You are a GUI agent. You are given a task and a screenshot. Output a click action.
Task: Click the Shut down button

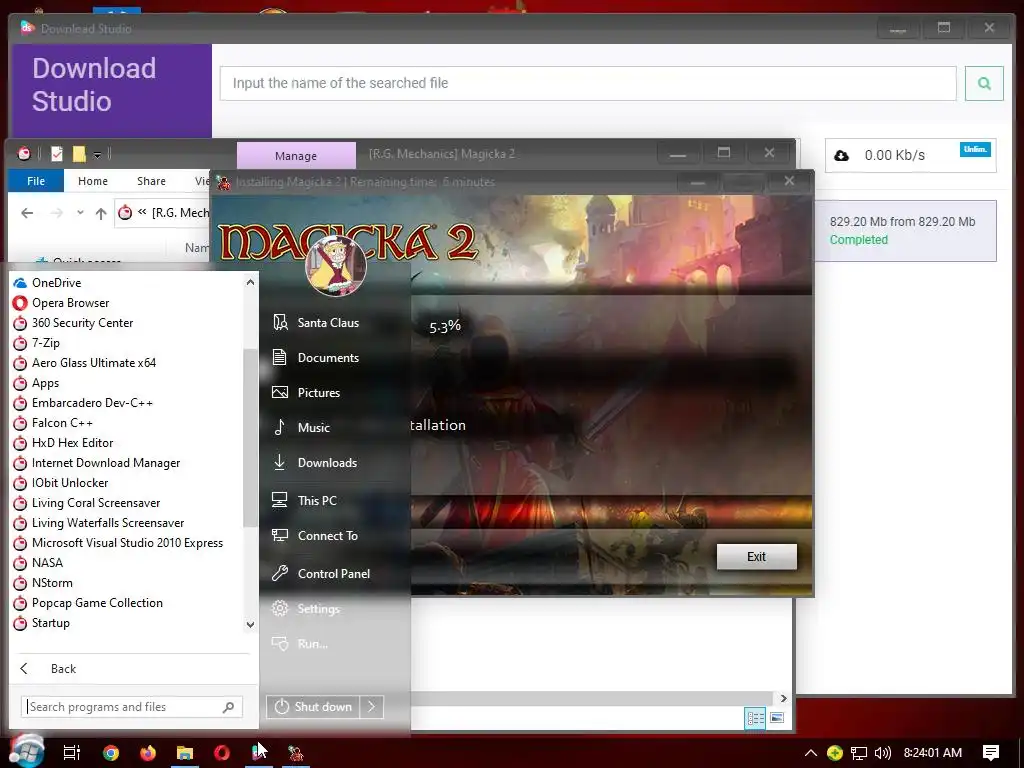[x=313, y=707]
